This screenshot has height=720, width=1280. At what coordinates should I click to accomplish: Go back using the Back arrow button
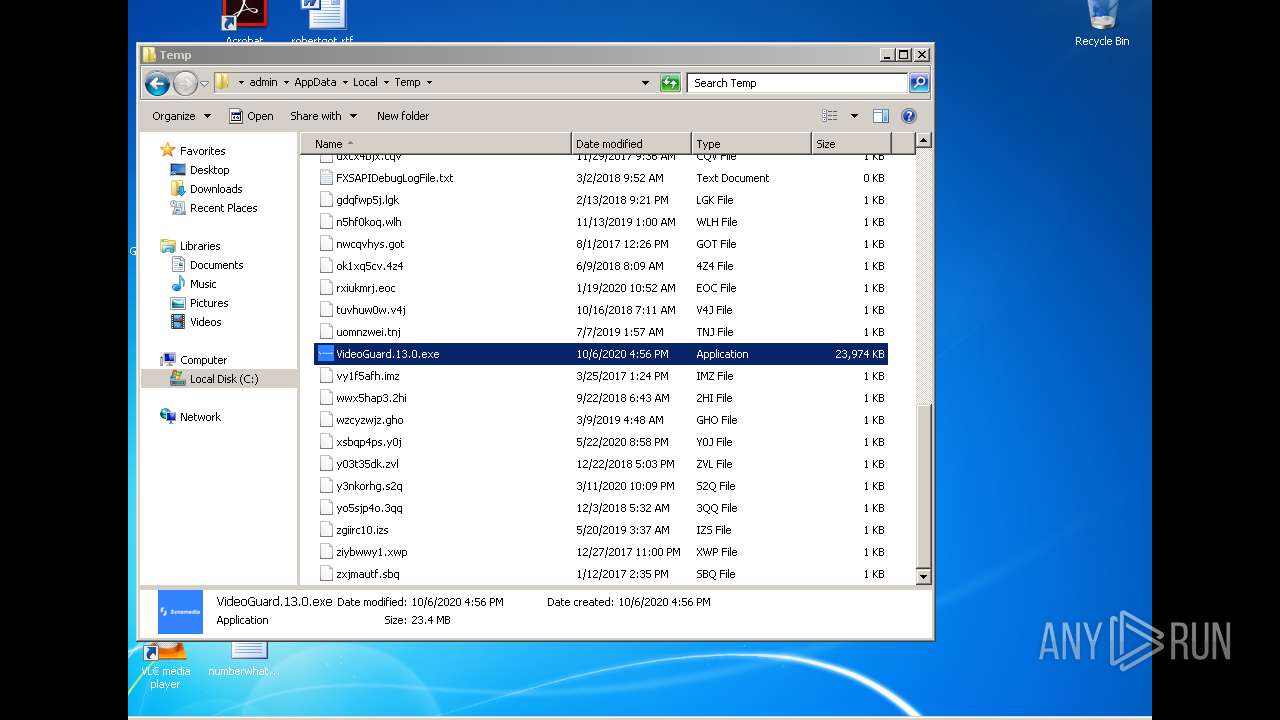(x=157, y=83)
